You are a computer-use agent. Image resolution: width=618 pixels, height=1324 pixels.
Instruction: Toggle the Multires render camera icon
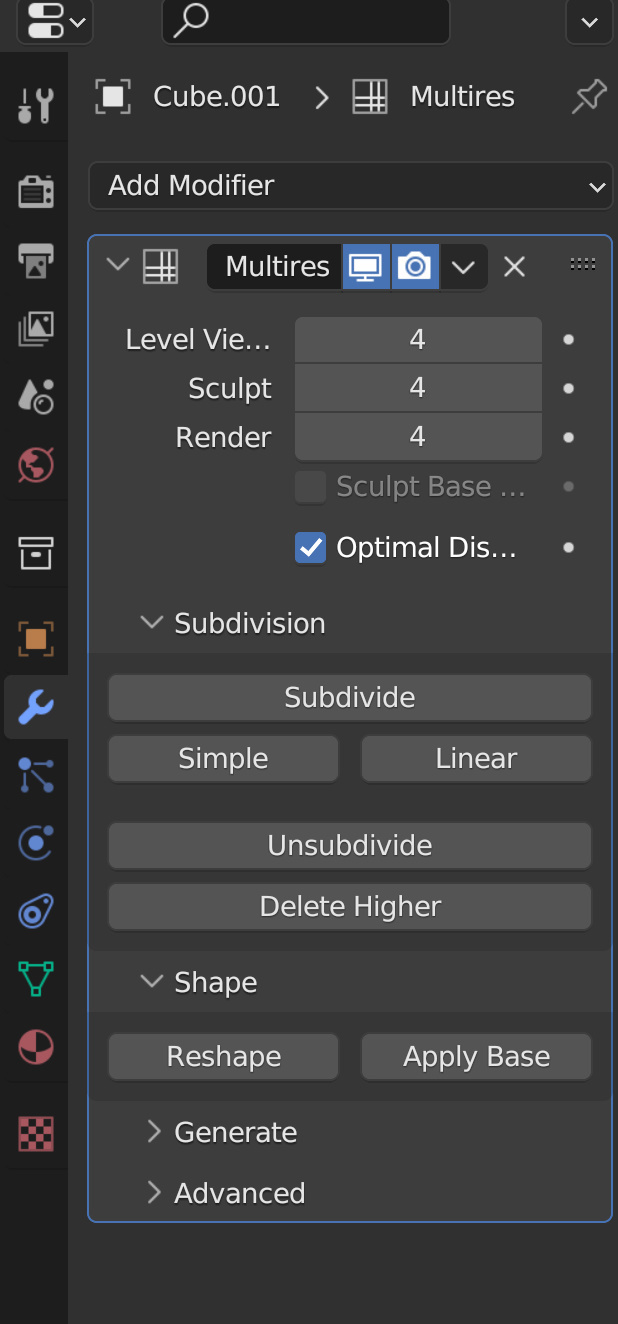point(415,266)
